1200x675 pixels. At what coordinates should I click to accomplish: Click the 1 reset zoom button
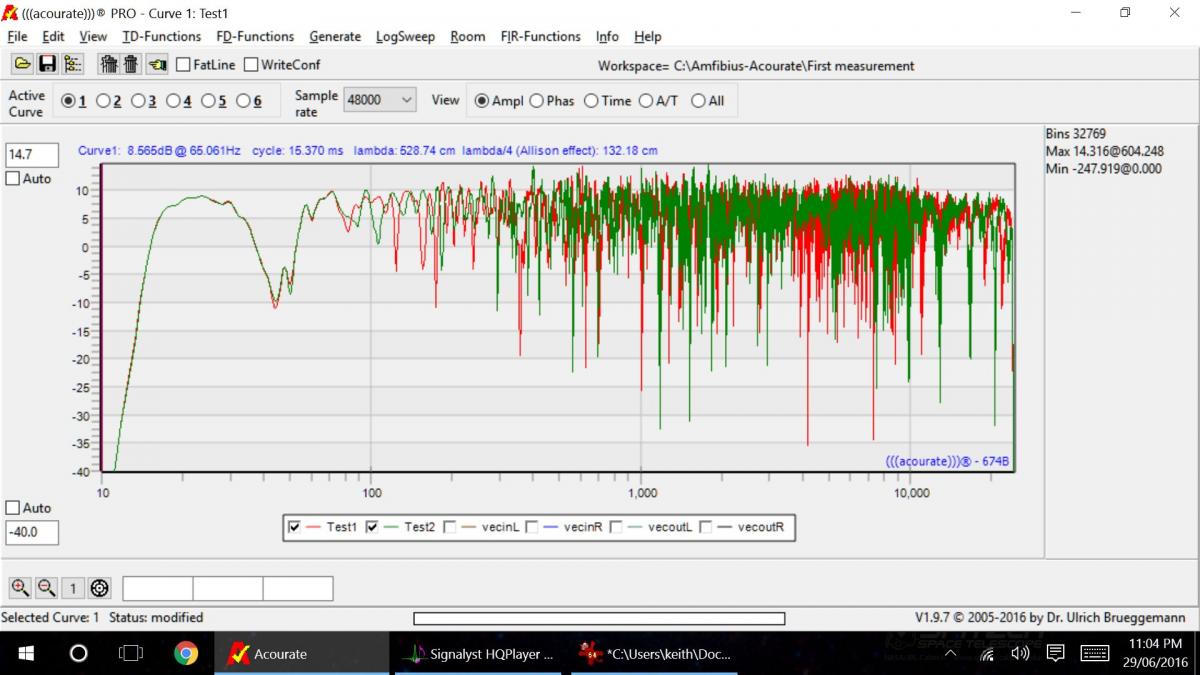tap(72, 588)
